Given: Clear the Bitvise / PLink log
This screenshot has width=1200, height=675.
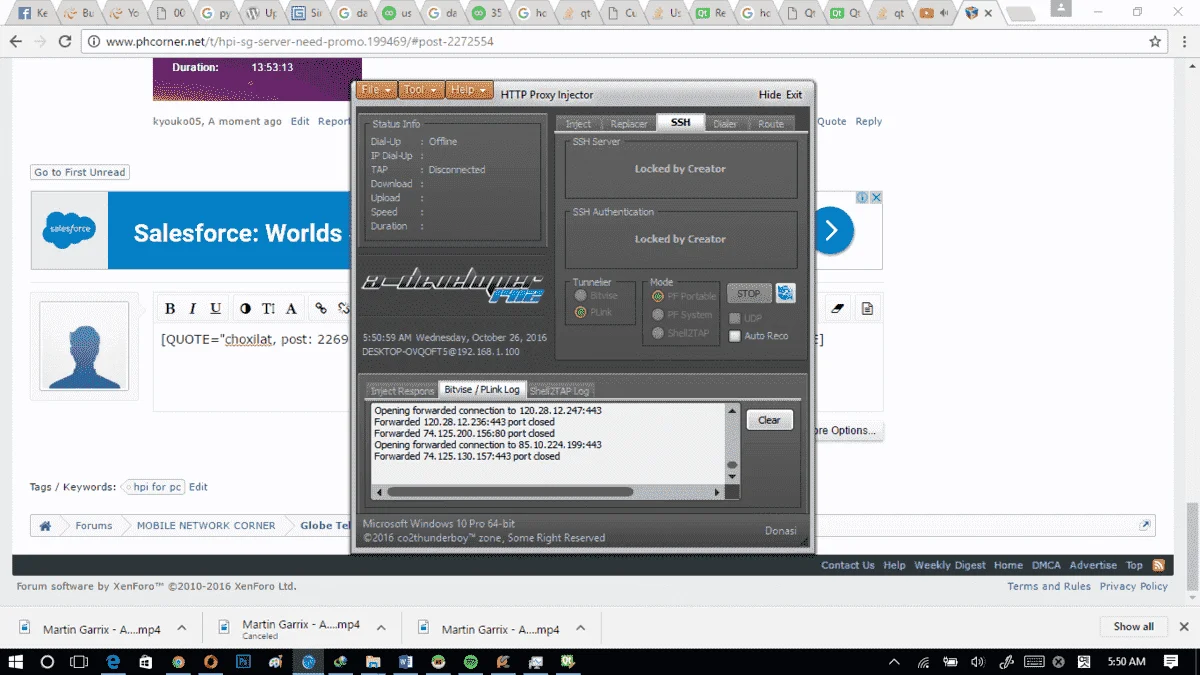Looking at the screenshot, I should point(769,420).
